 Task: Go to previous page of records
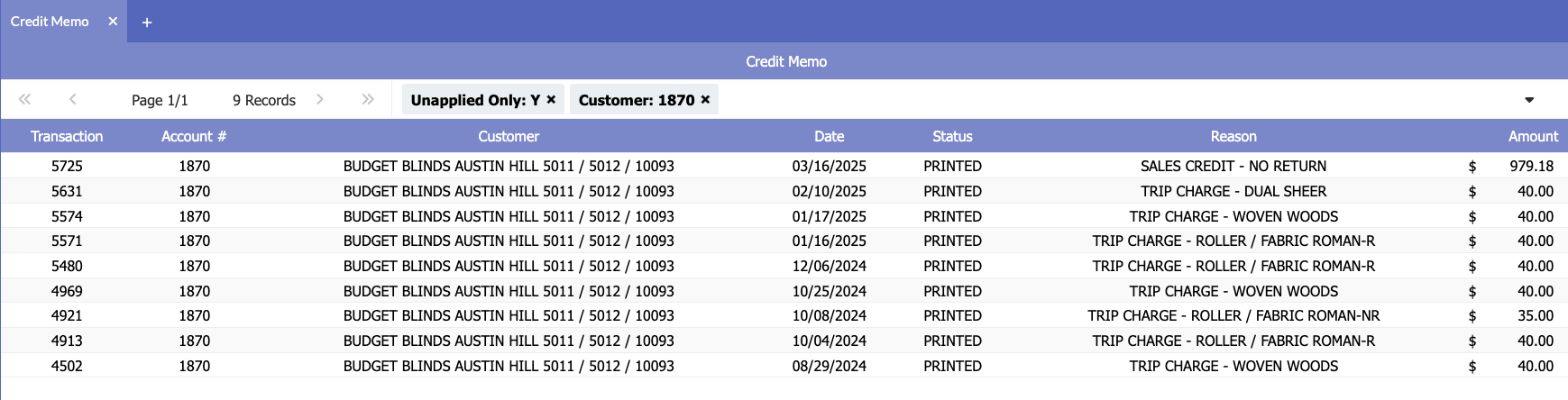click(x=73, y=99)
